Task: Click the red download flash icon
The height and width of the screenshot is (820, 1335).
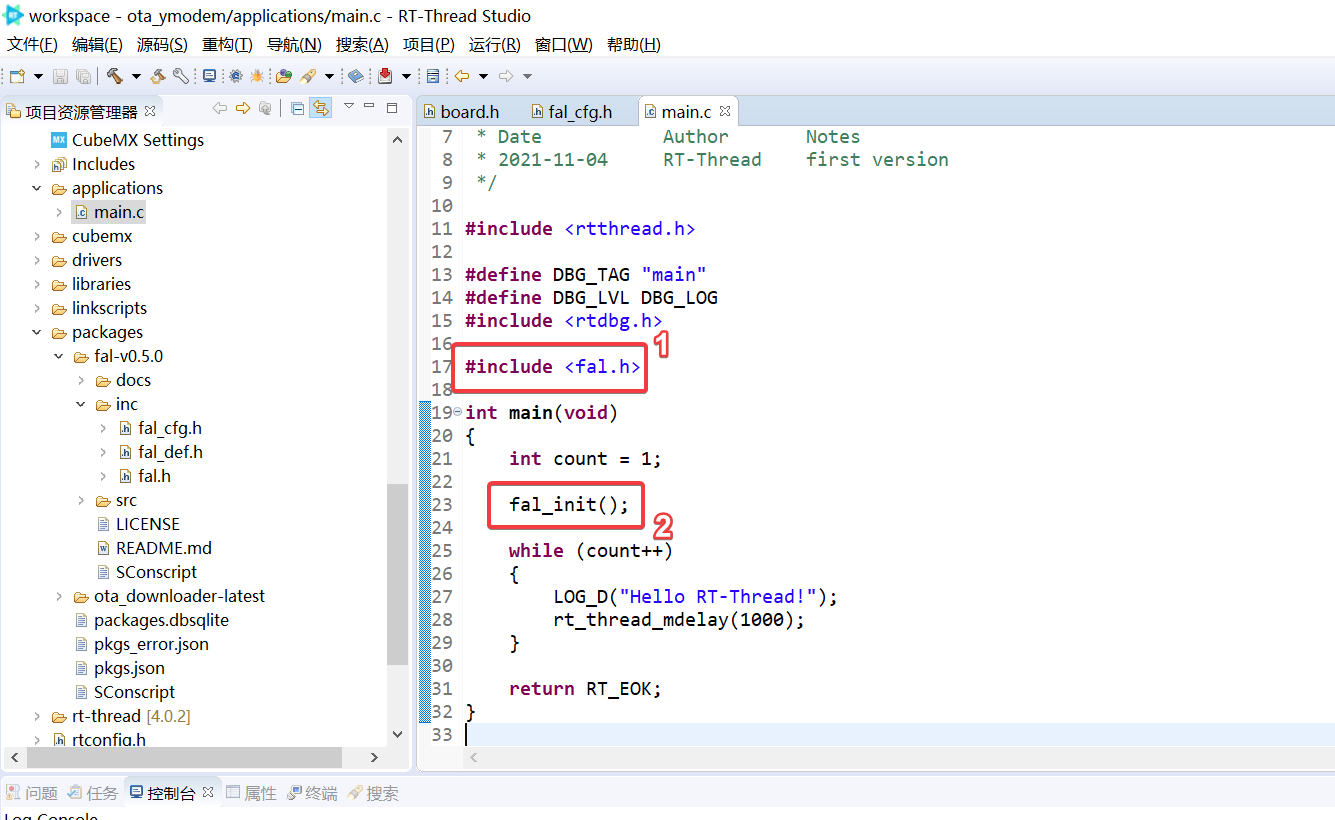Action: (x=385, y=76)
